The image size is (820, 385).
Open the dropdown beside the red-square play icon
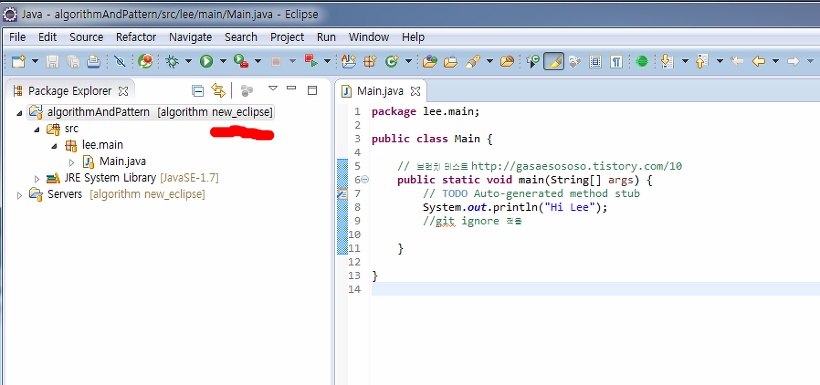[x=327, y=62]
